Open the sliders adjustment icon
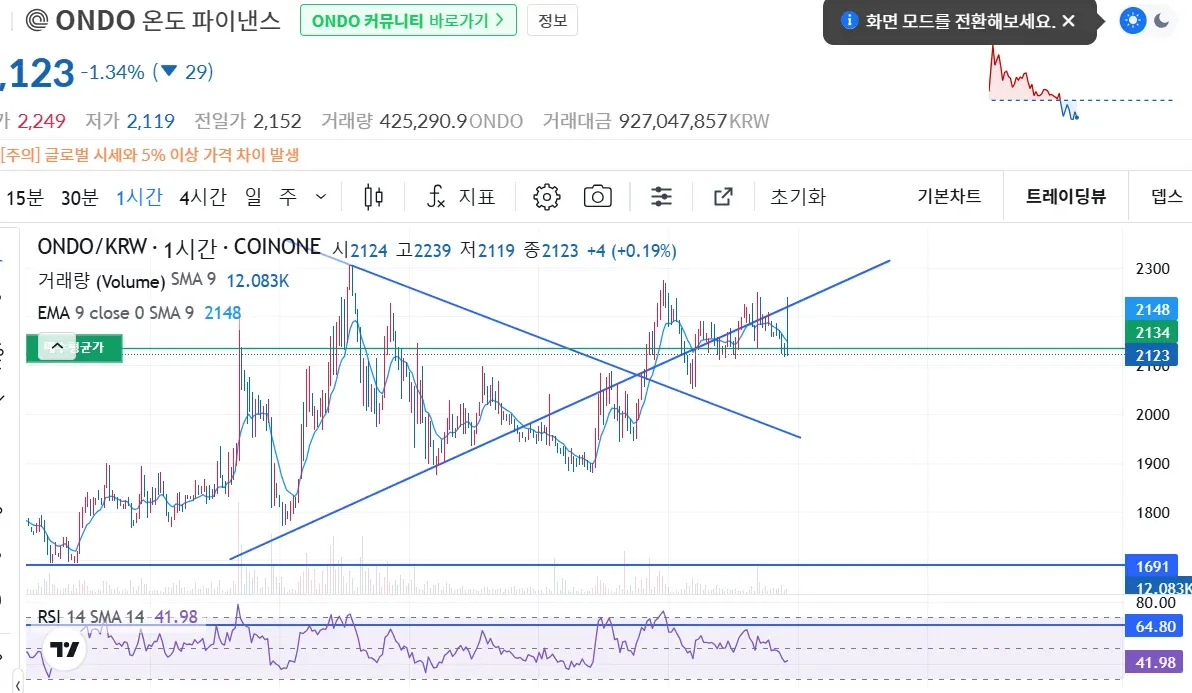 661,197
